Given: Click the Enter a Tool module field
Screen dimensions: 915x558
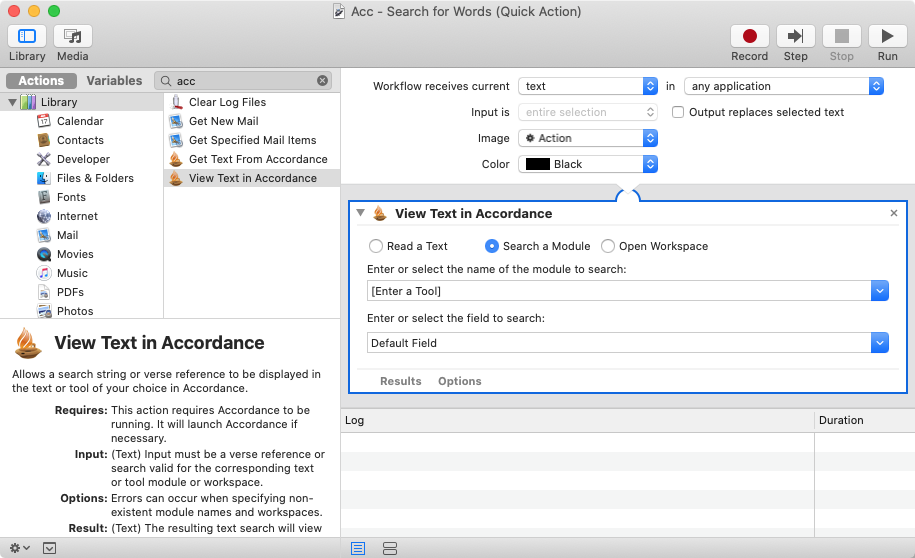Looking at the screenshot, I should [618, 291].
